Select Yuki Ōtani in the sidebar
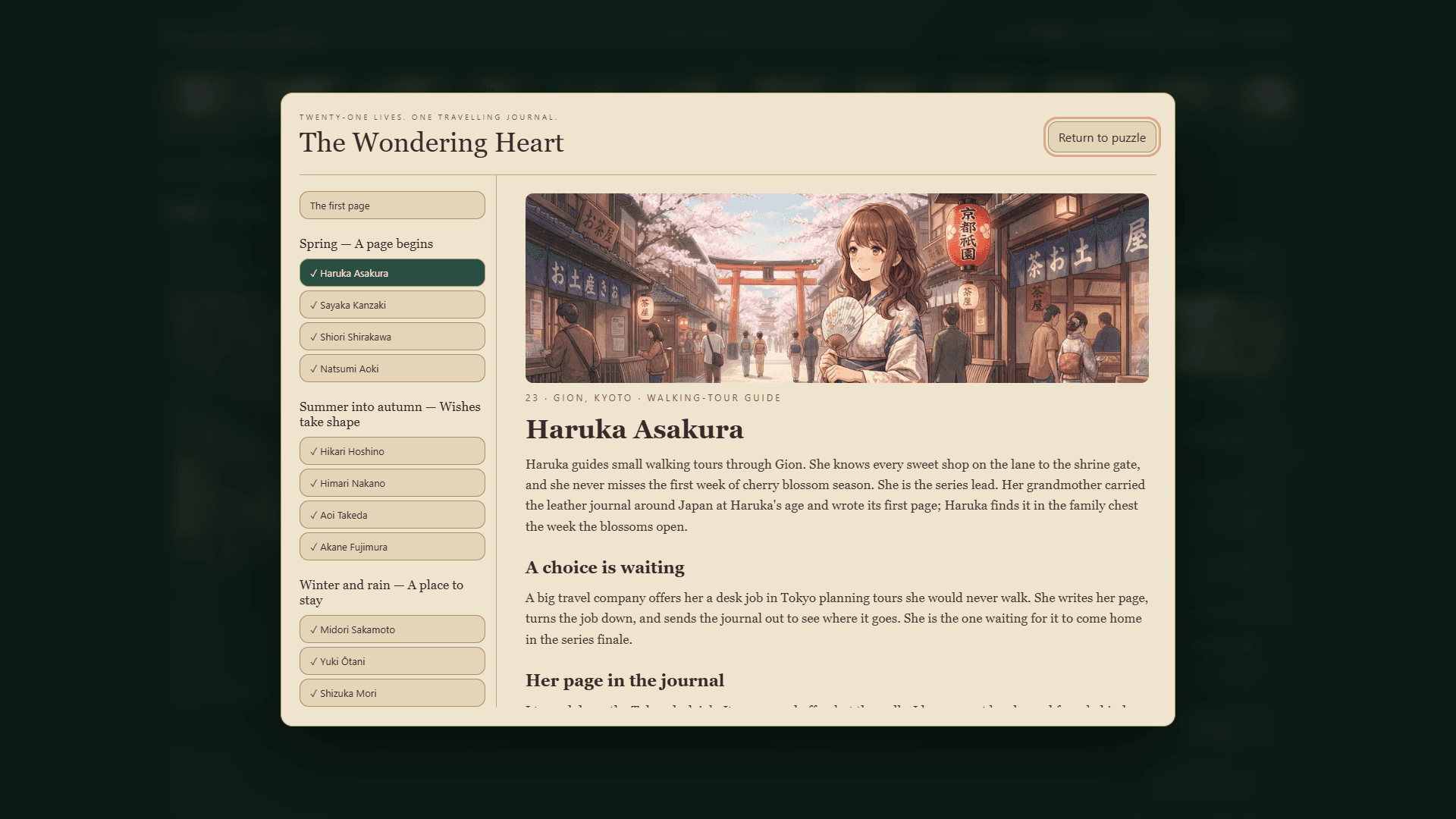Viewport: 1456px width, 819px height. (x=392, y=661)
